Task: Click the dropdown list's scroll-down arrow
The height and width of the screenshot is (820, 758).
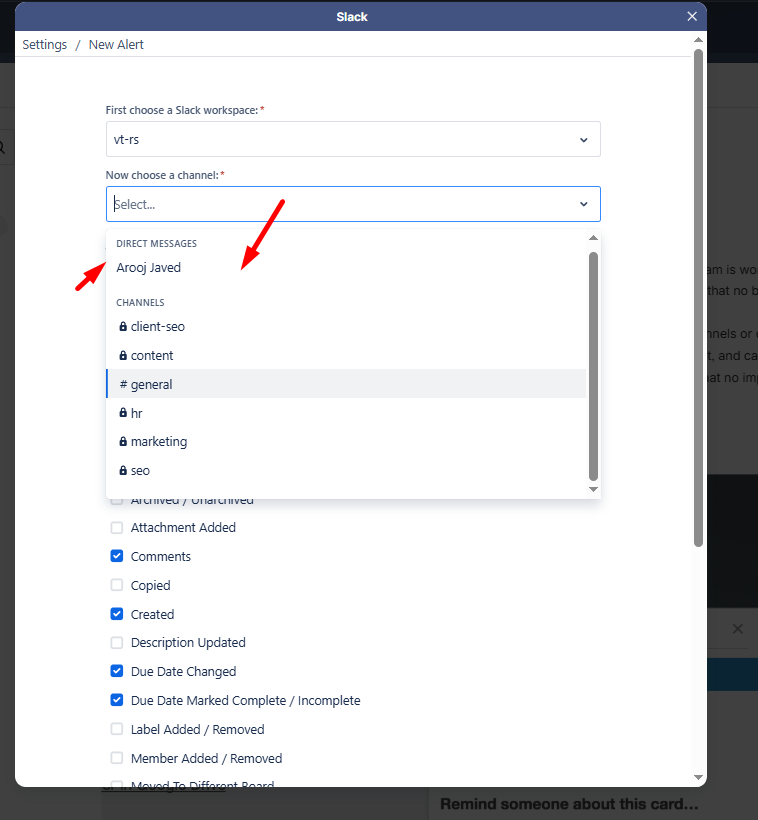Action: [x=593, y=489]
